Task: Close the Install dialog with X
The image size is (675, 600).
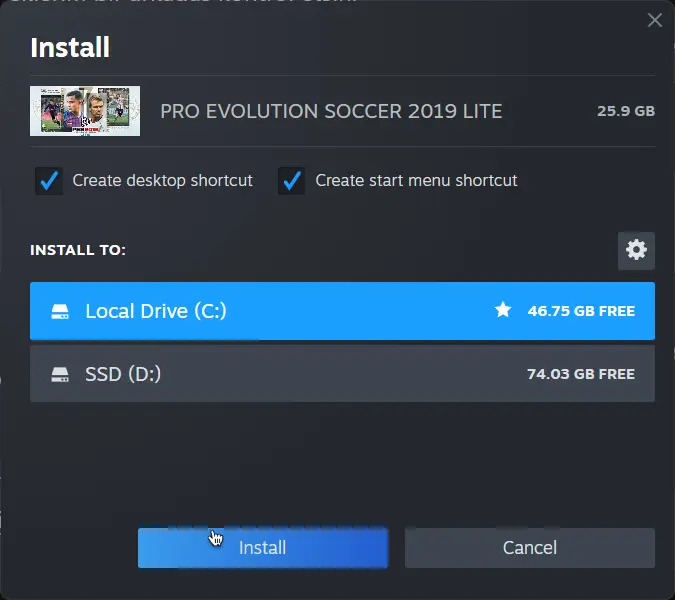Action: tap(655, 20)
